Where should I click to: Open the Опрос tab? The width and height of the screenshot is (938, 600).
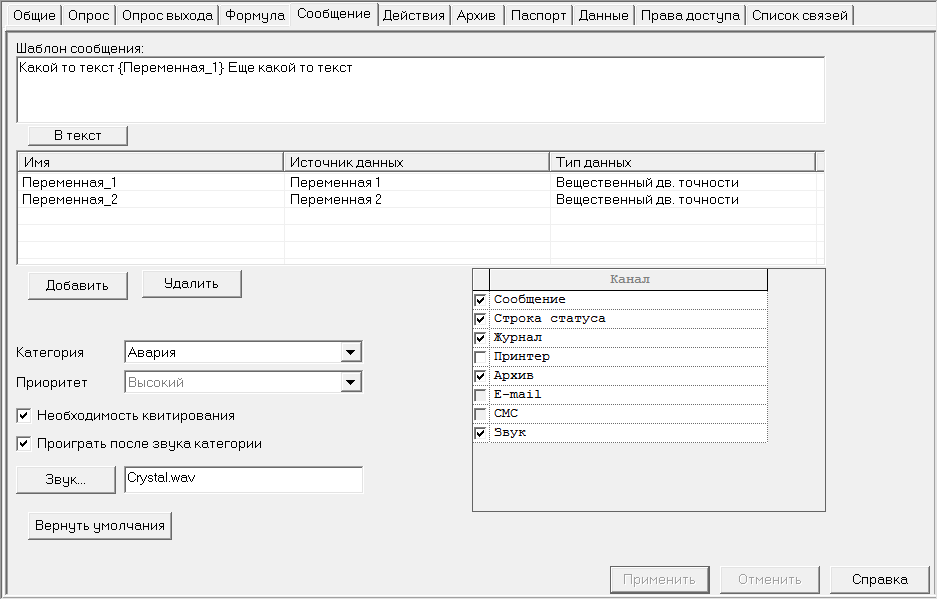89,16
